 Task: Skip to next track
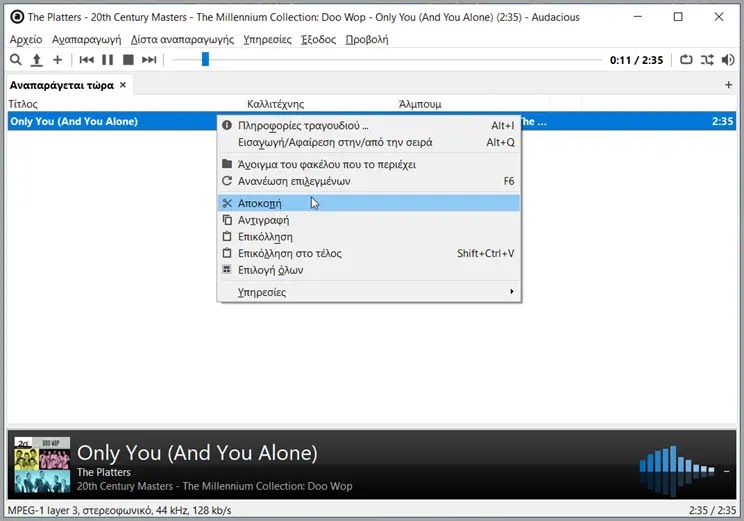149,60
